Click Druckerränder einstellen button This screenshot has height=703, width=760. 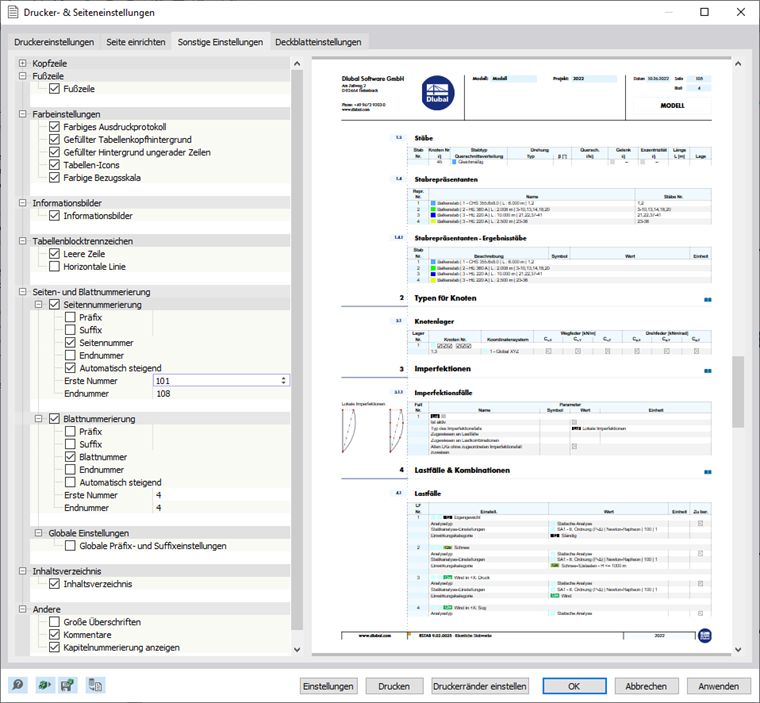(x=480, y=686)
